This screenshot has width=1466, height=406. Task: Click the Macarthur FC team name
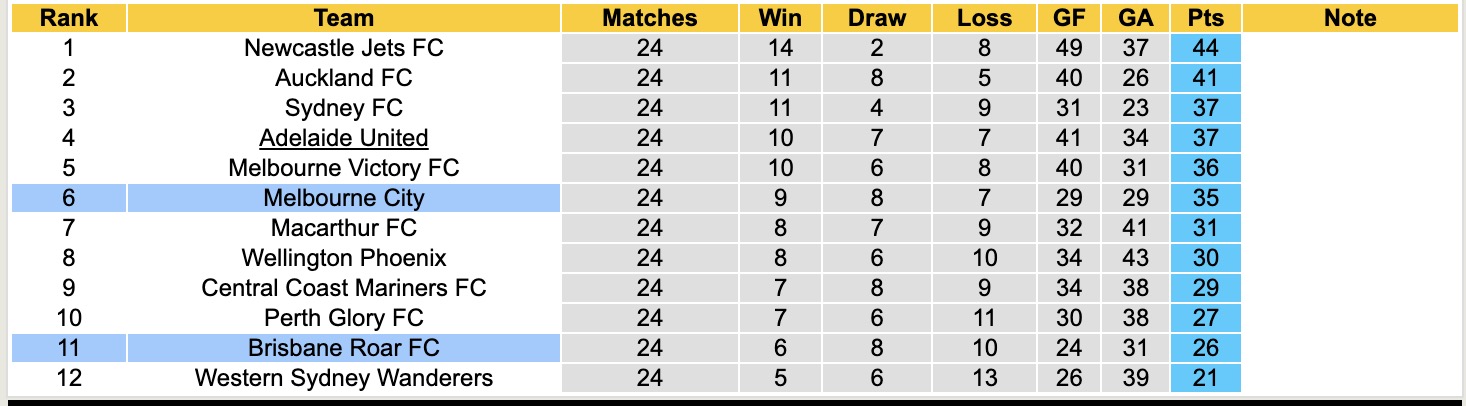click(343, 228)
